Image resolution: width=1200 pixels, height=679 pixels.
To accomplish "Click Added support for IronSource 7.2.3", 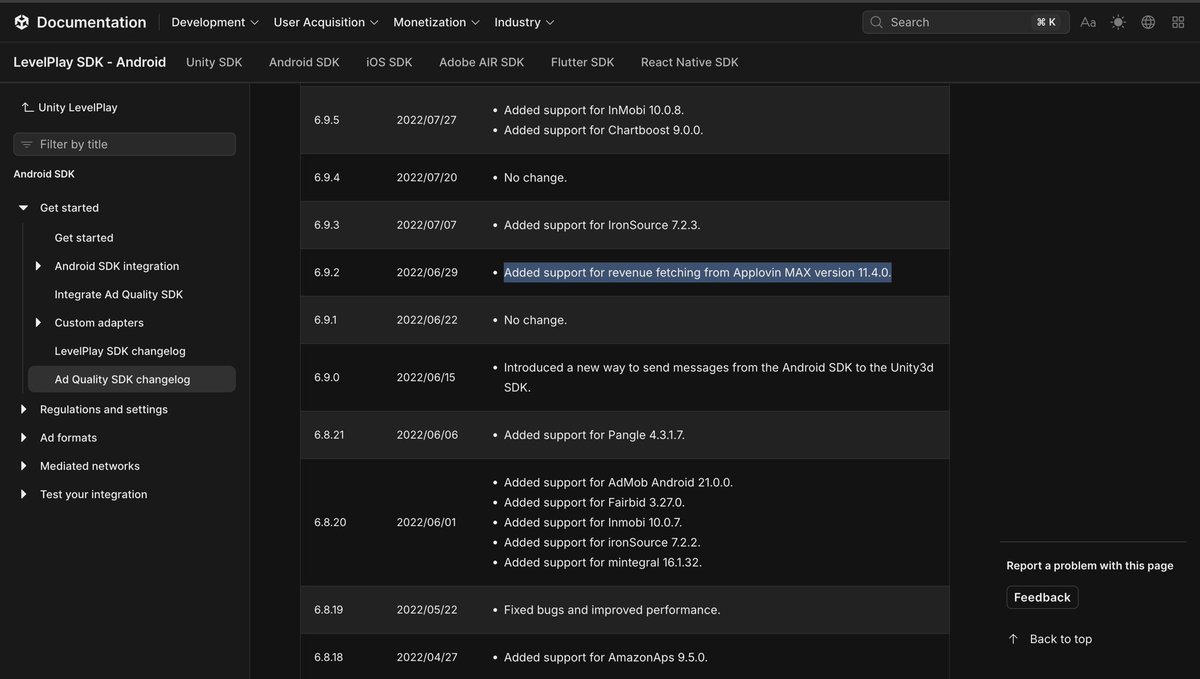I will tap(602, 225).
